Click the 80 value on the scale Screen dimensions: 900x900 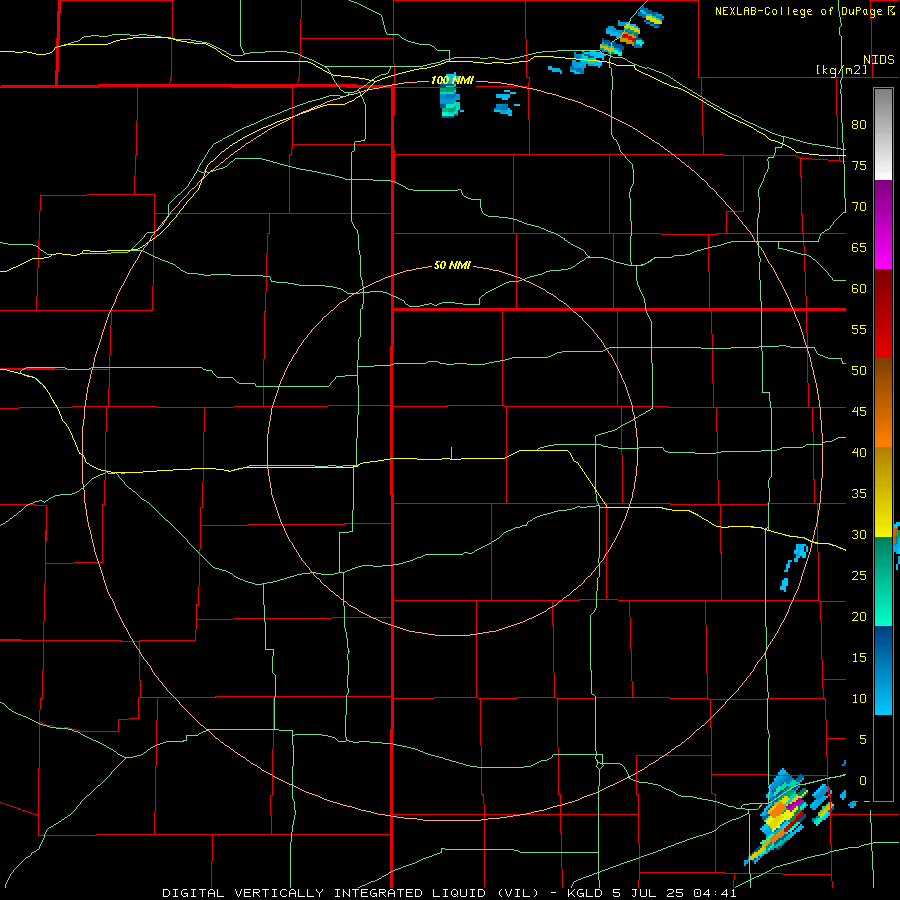(859, 125)
